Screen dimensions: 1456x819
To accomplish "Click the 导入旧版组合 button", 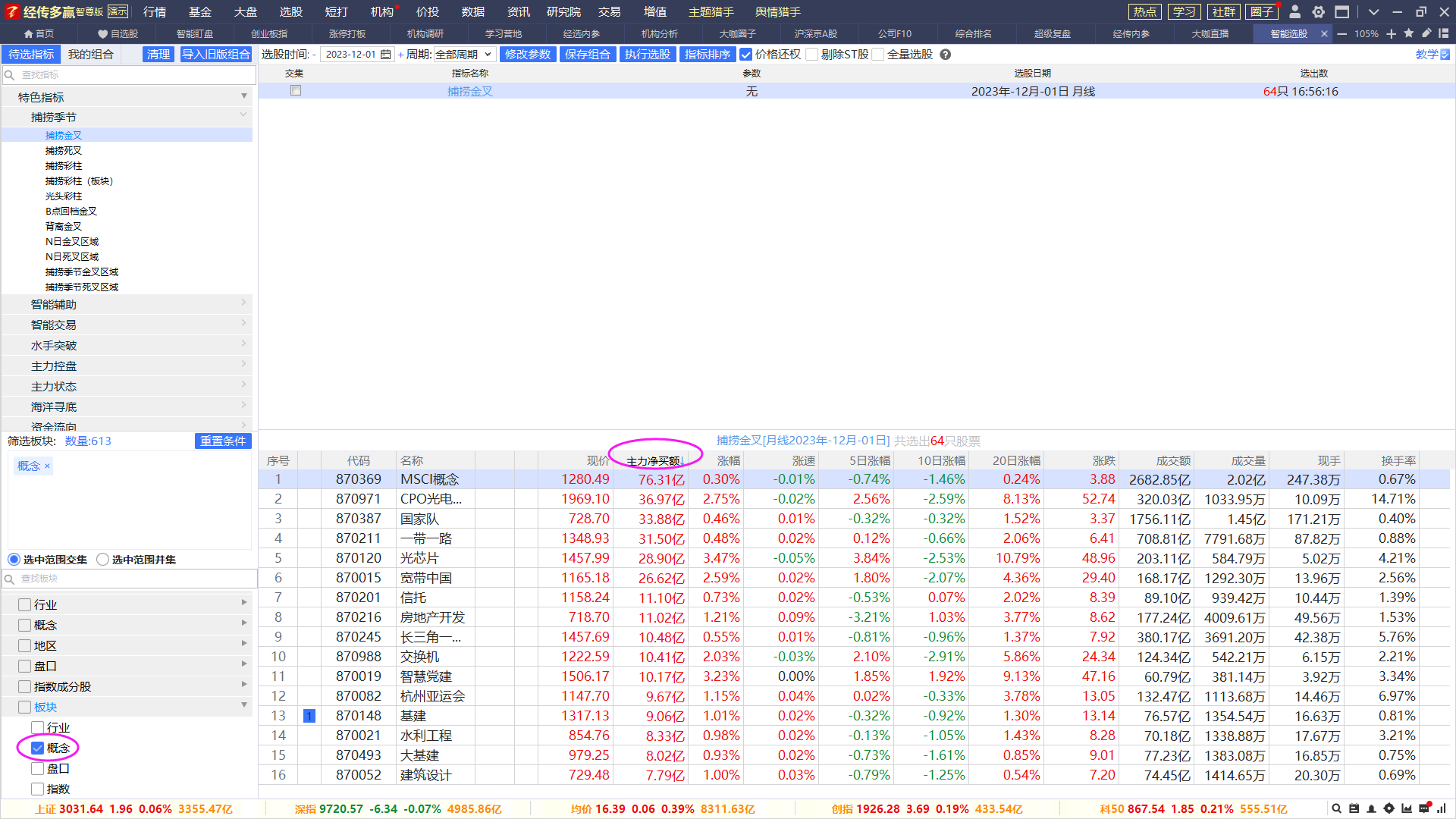I will point(216,55).
